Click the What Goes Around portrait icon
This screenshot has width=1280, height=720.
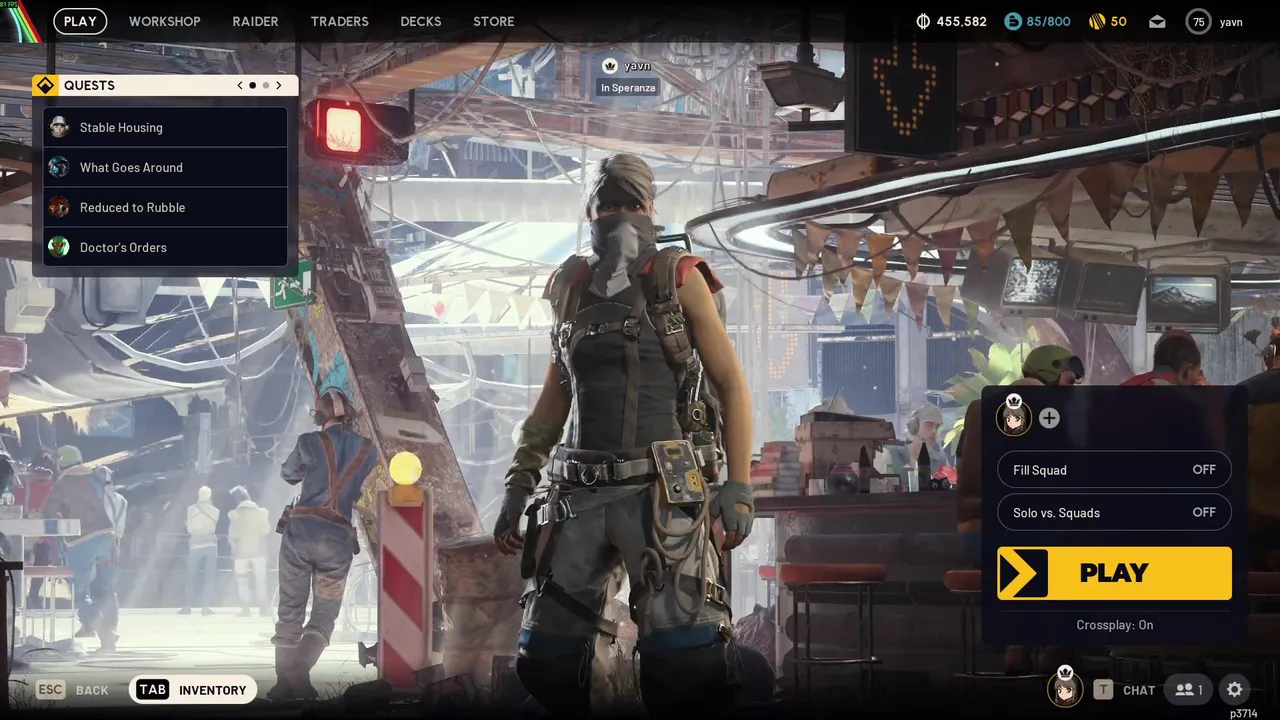point(59,167)
